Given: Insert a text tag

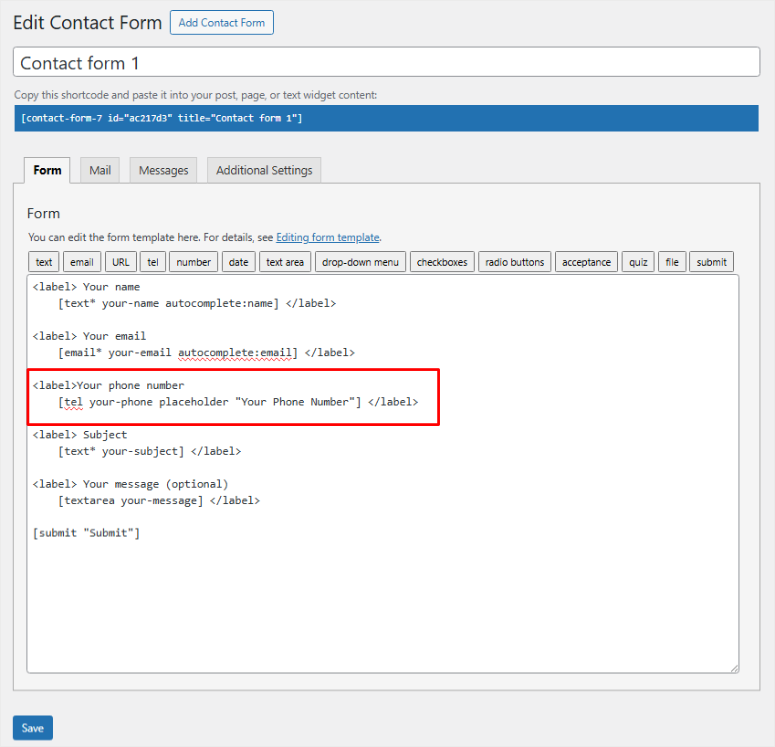Looking at the screenshot, I should (44, 262).
